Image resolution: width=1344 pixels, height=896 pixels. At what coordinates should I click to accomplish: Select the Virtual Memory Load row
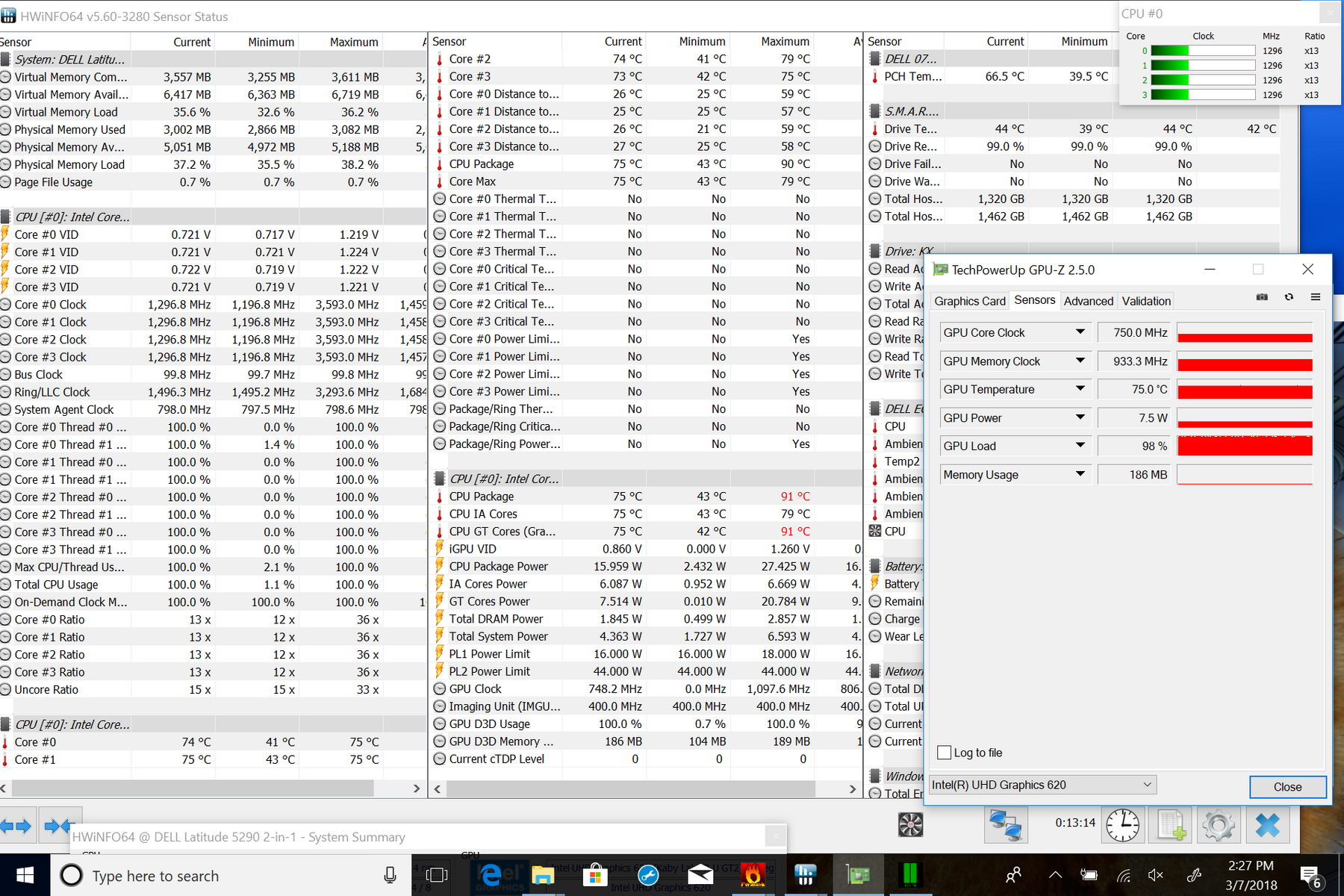click(x=213, y=112)
